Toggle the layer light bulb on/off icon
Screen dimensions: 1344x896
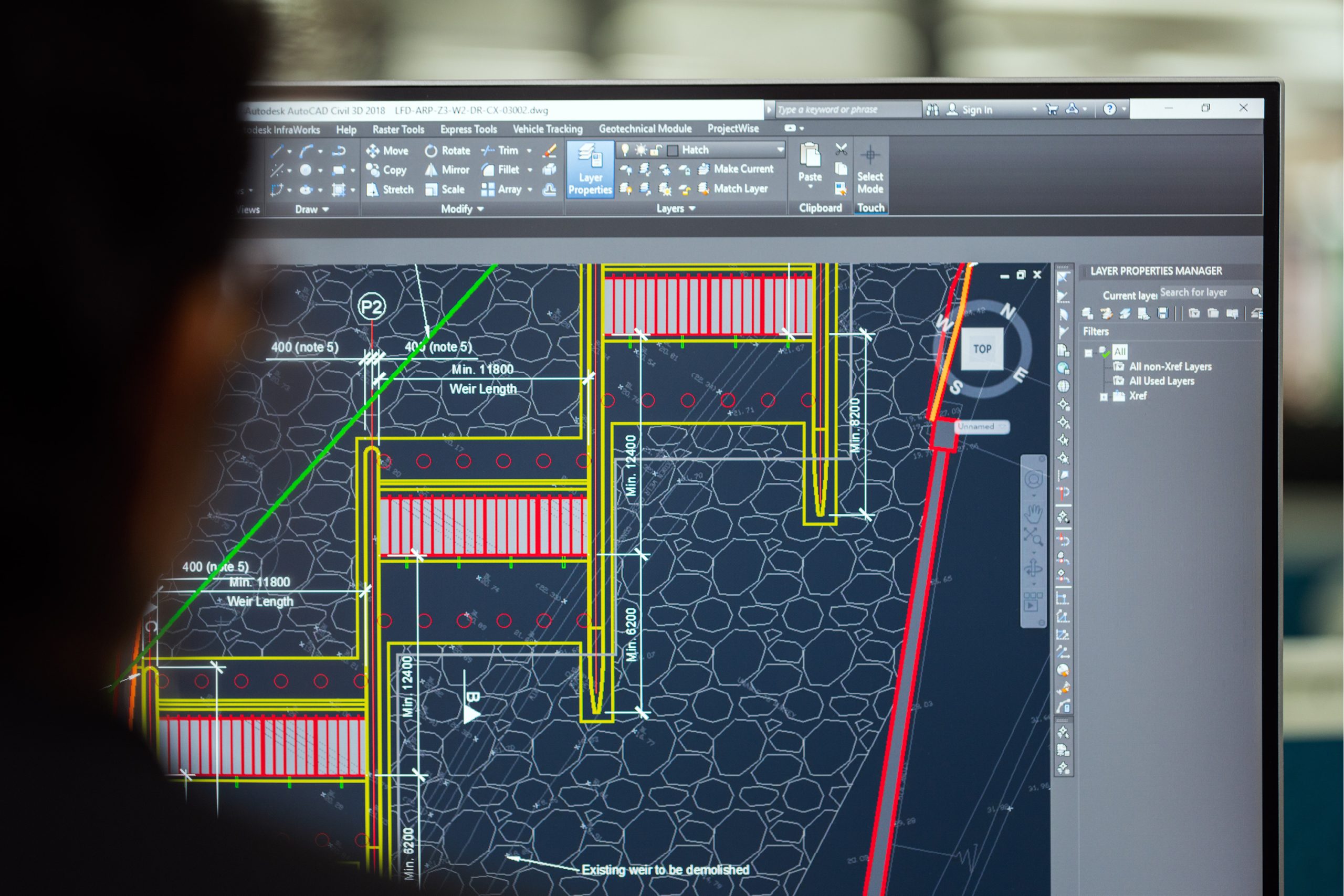click(x=625, y=150)
